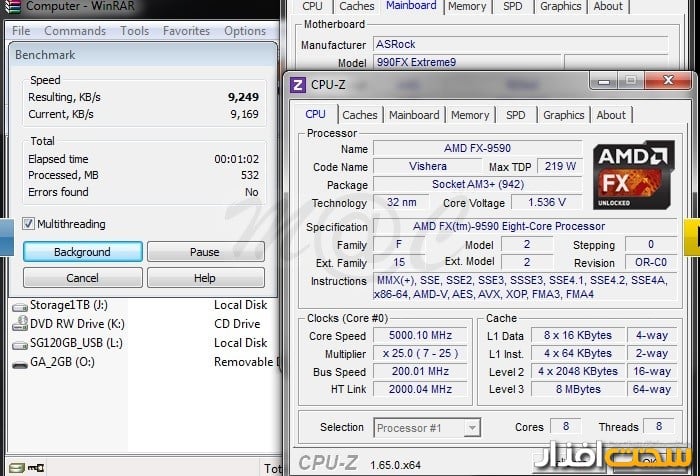Screen dimensions: 700x476
Task: Click the Cancel button in Benchmark
Action: pyautogui.click(x=83, y=278)
